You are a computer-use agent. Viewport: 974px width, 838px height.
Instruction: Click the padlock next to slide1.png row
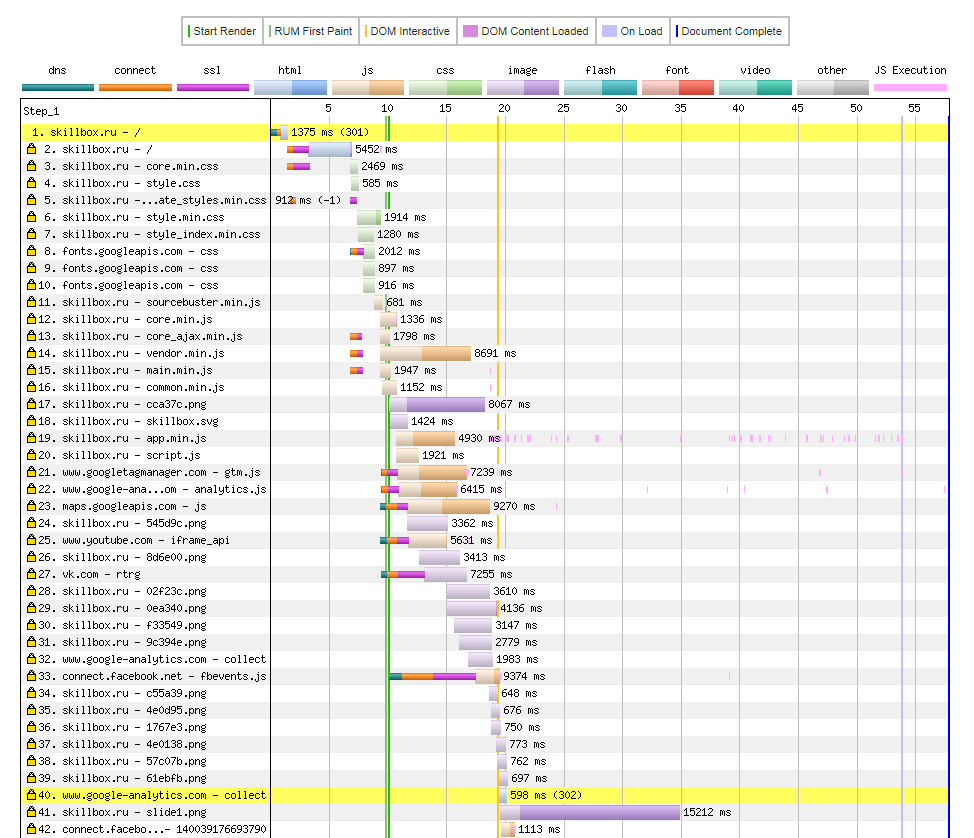point(31,812)
